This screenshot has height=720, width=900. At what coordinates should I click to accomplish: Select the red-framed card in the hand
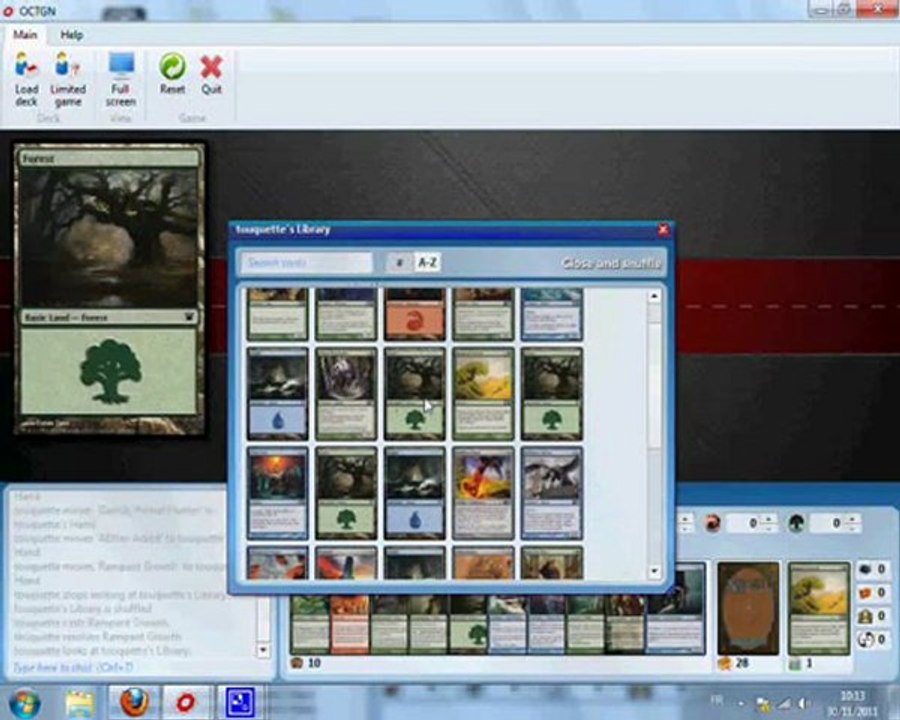[x=350, y=625]
